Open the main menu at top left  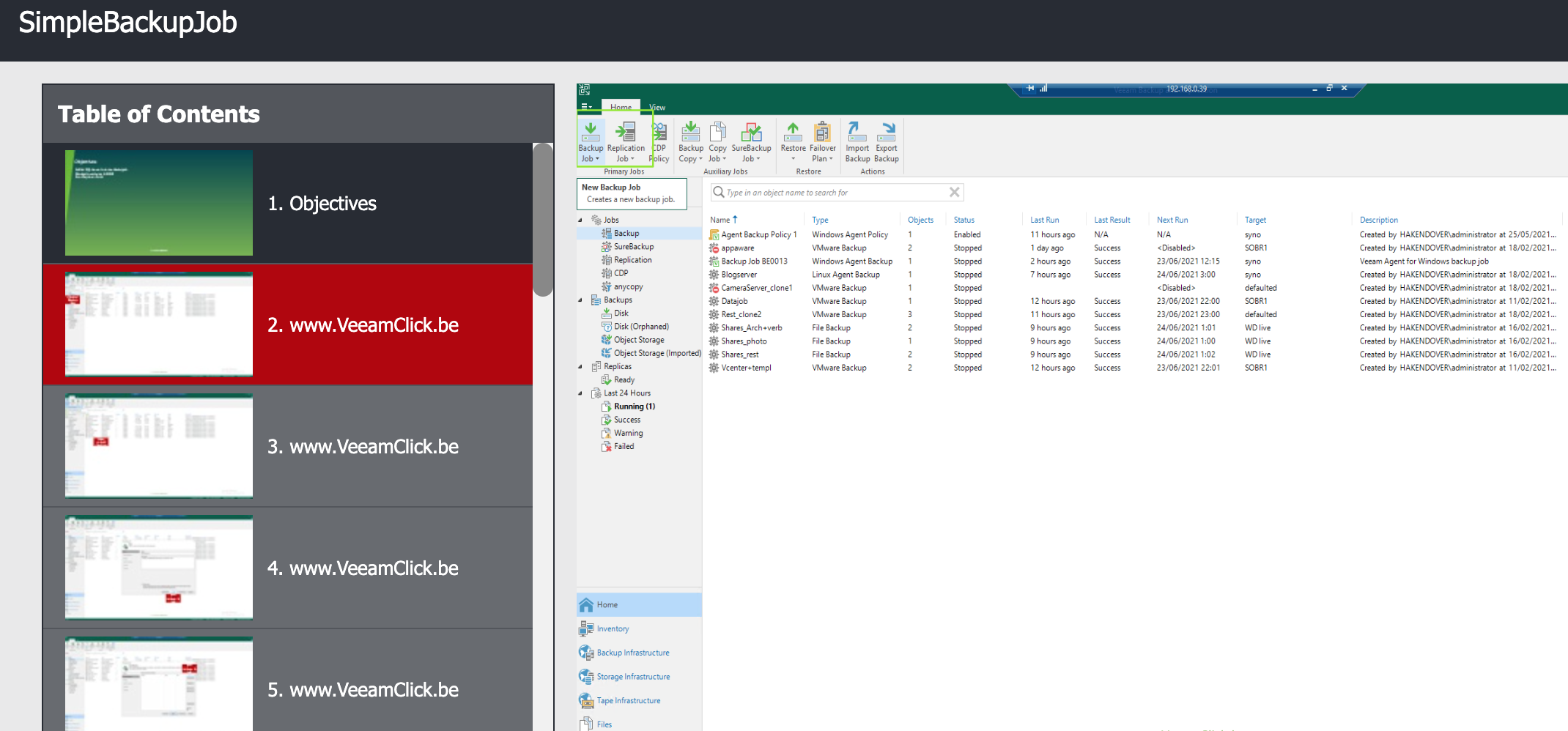[585, 105]
